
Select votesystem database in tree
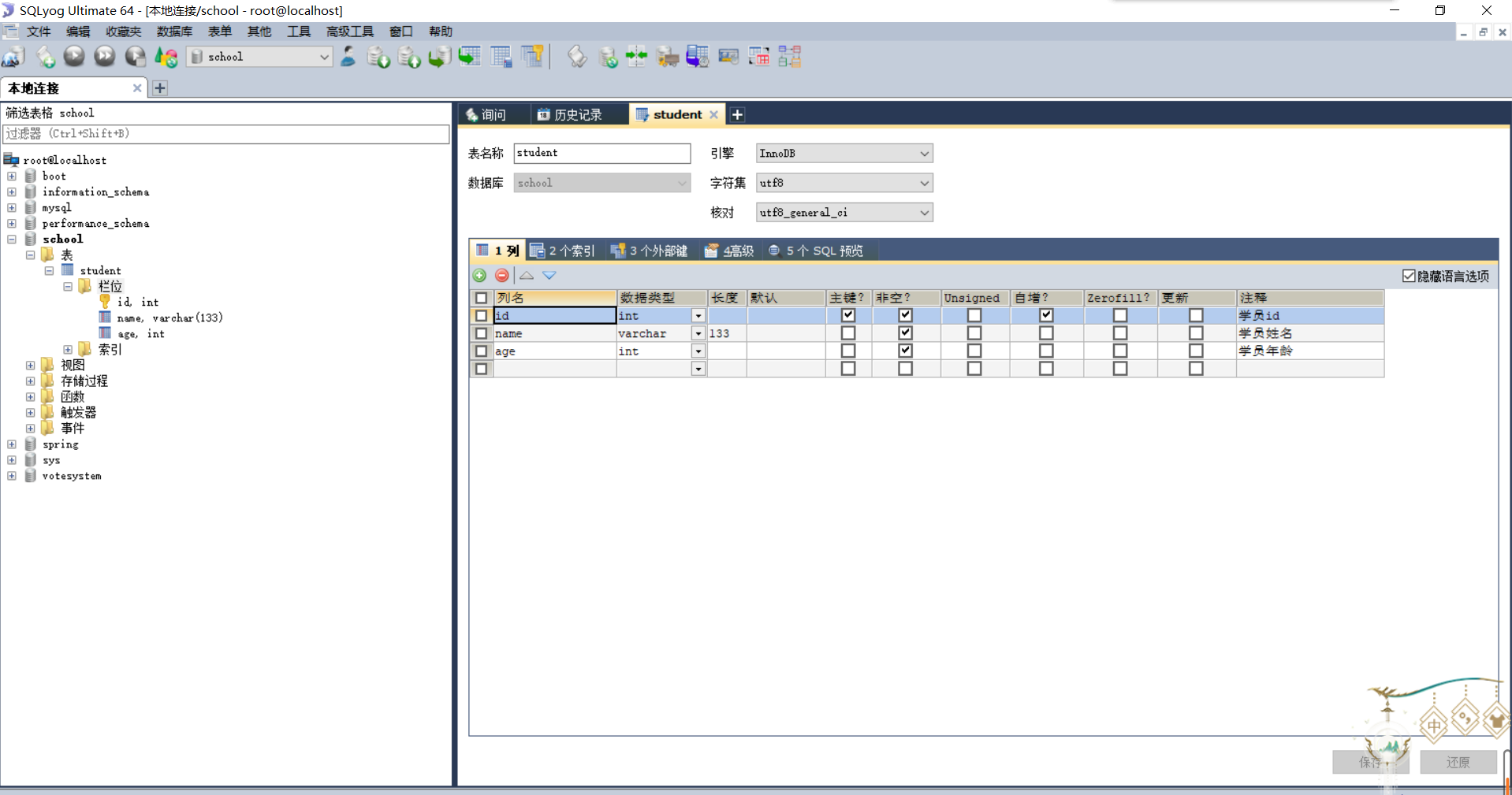[x=72, y=476]
